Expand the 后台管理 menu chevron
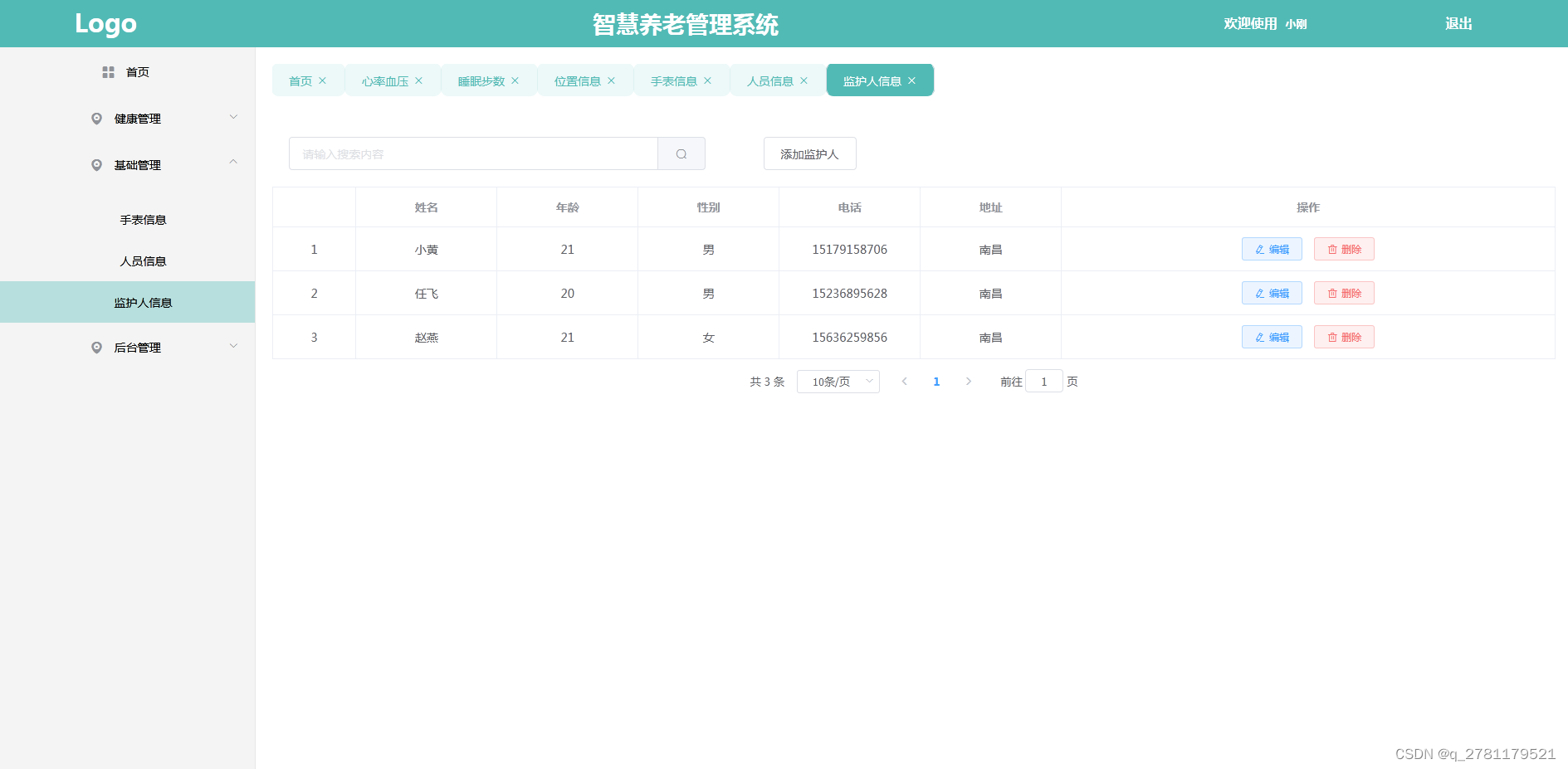The width and height of the screenshot is (1568, 769). [x=233, y=346]
